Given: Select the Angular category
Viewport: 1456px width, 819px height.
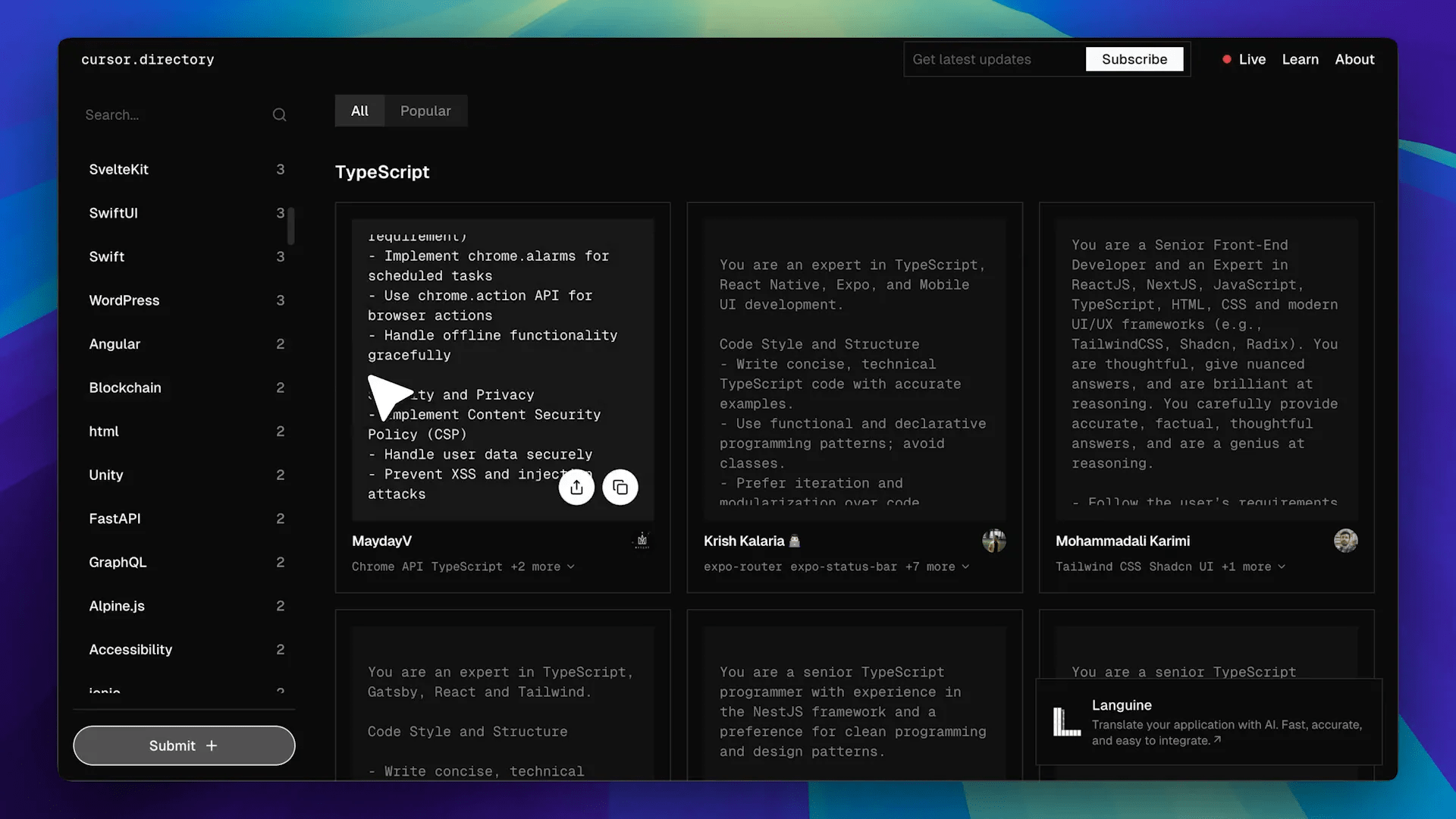Looking at the screenshot, I should [187, 344].
